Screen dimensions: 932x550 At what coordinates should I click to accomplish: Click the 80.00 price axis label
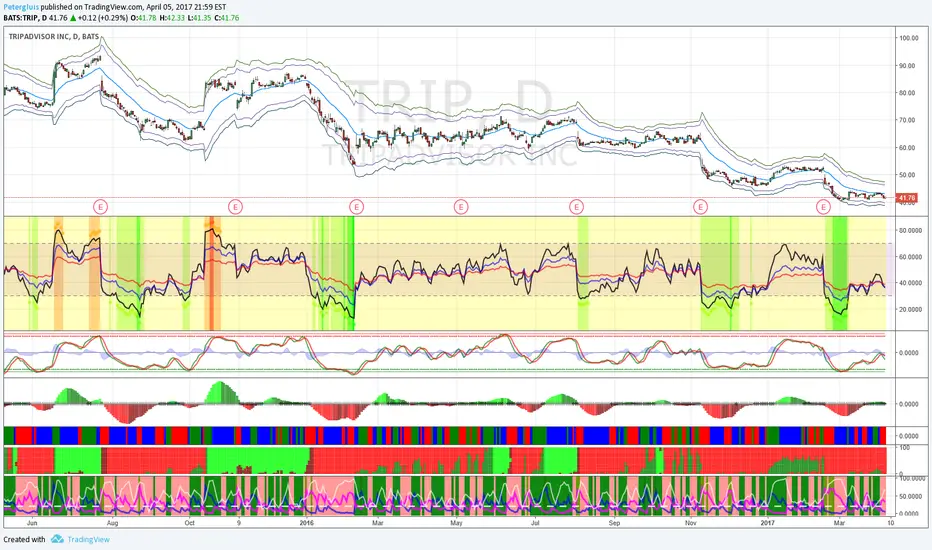click(x=907, y=93)
